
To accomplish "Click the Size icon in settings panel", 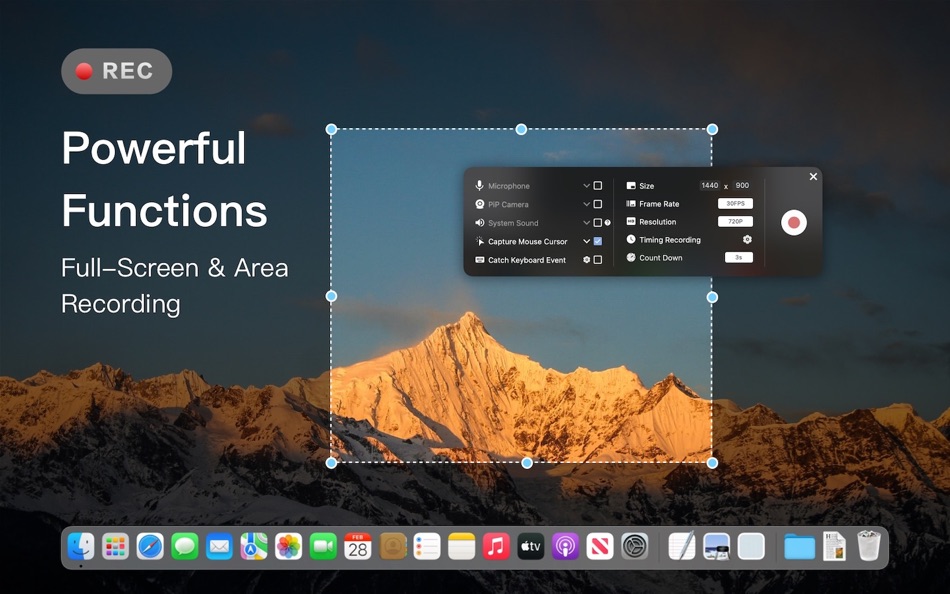I will (631, 185).
